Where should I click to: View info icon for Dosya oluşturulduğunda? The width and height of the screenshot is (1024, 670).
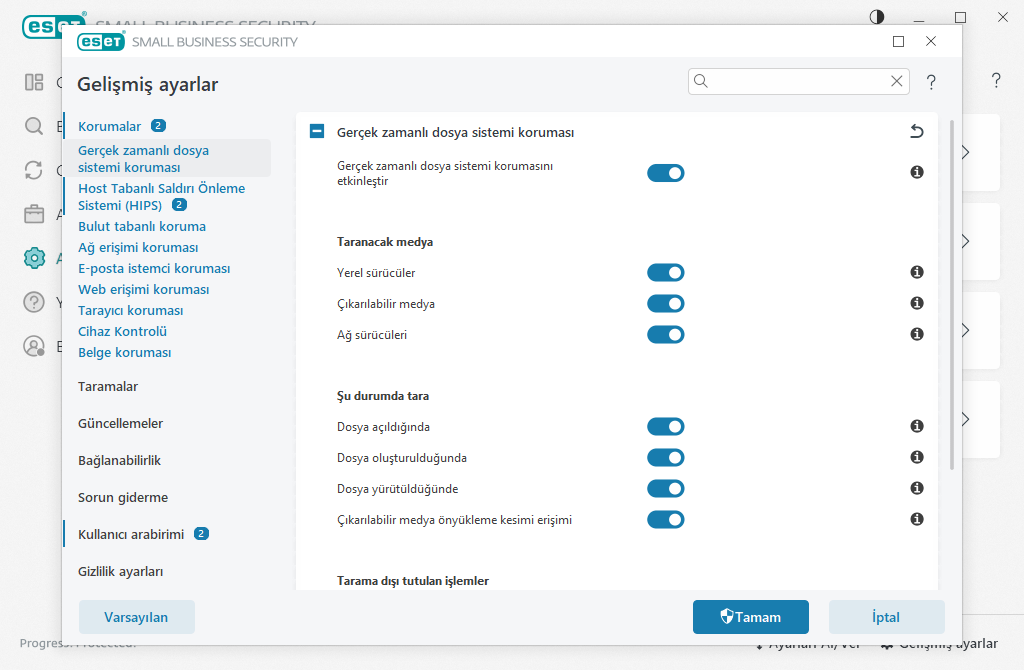(x=916, y=457)
